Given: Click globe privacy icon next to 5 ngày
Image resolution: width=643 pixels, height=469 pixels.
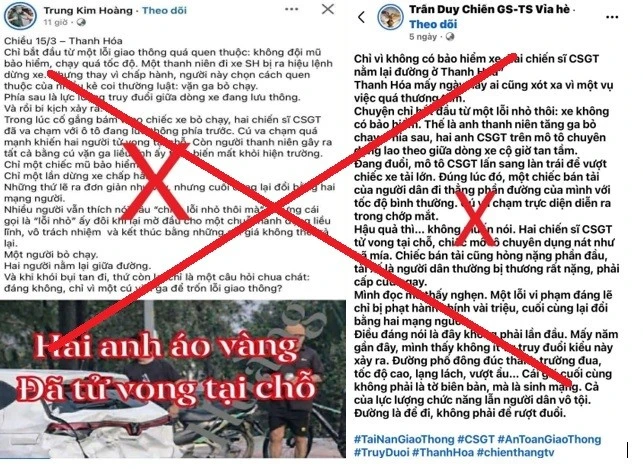Looking at the screenshot, I should 450,37.
